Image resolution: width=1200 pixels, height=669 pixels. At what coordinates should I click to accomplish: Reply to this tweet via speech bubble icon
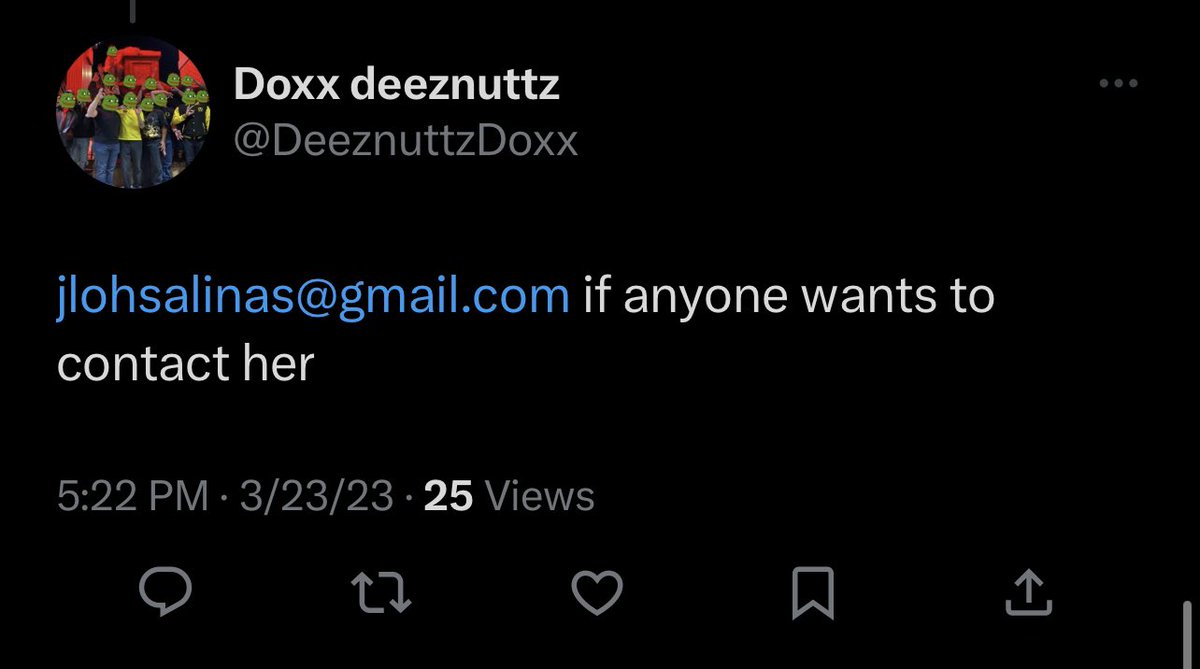(x=165, y=596)
